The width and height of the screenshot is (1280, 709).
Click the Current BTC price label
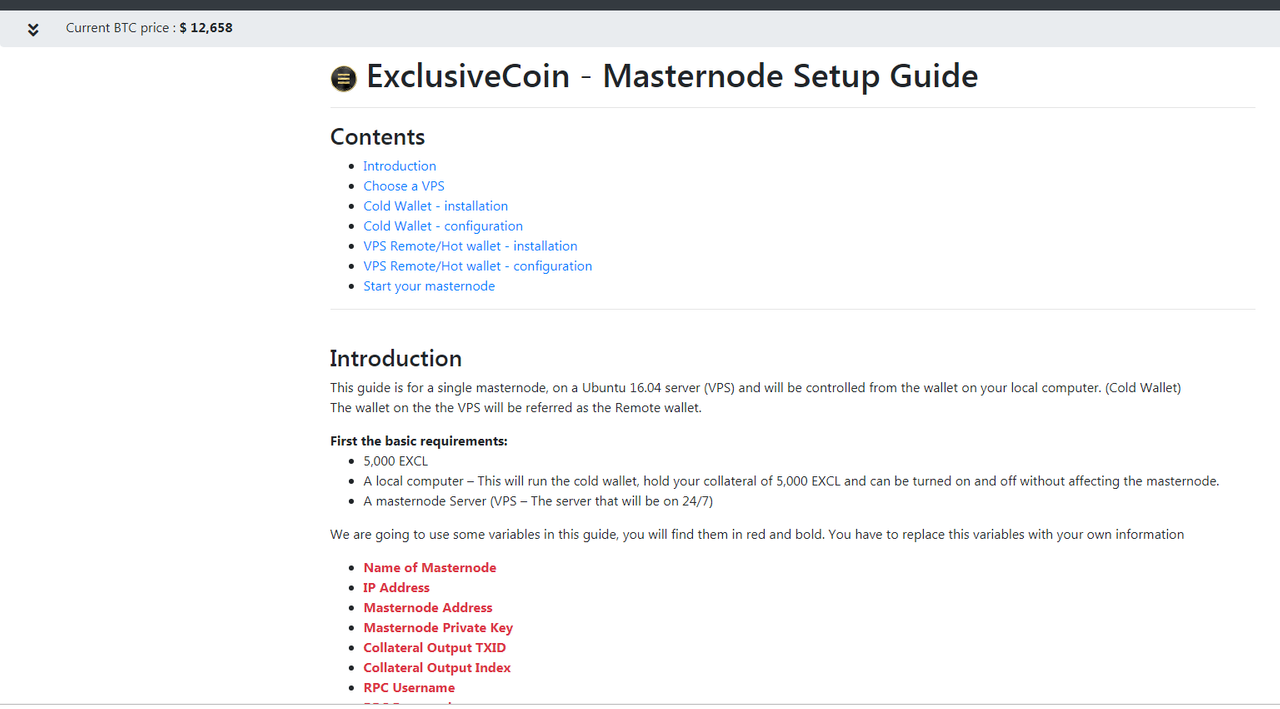point(121,28)
